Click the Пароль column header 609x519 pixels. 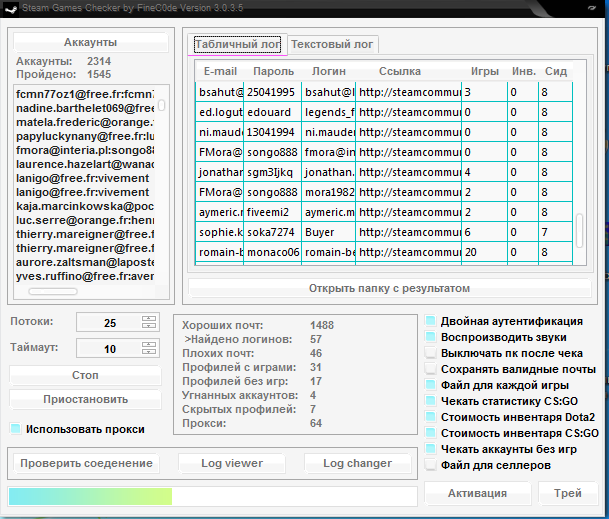[x=273, y=71]
